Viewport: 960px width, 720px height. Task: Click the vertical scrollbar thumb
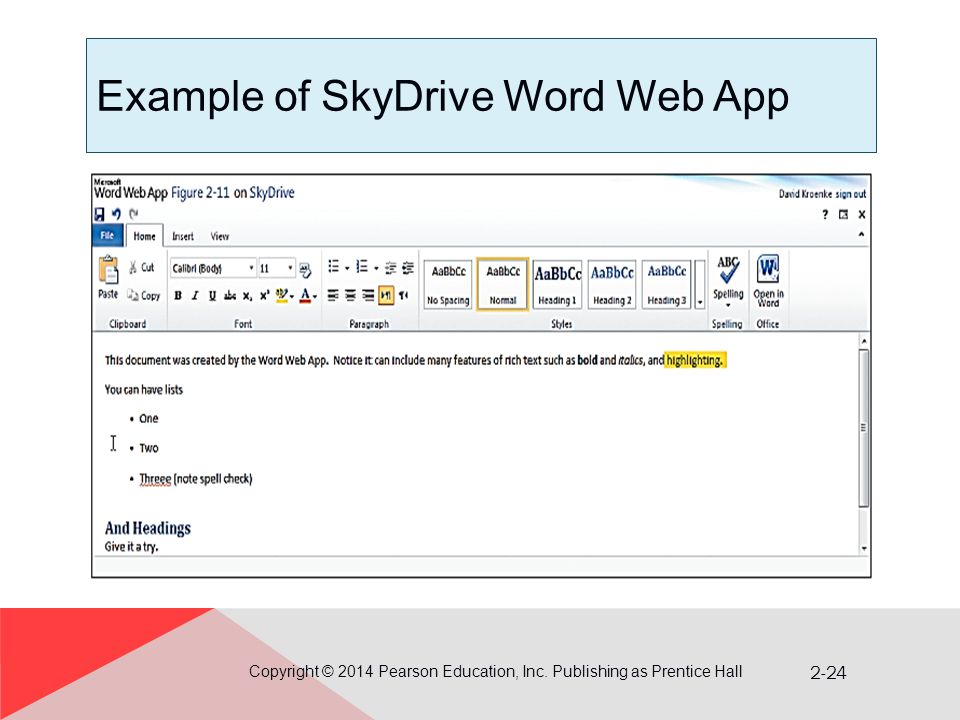click(x=864, y=428)
